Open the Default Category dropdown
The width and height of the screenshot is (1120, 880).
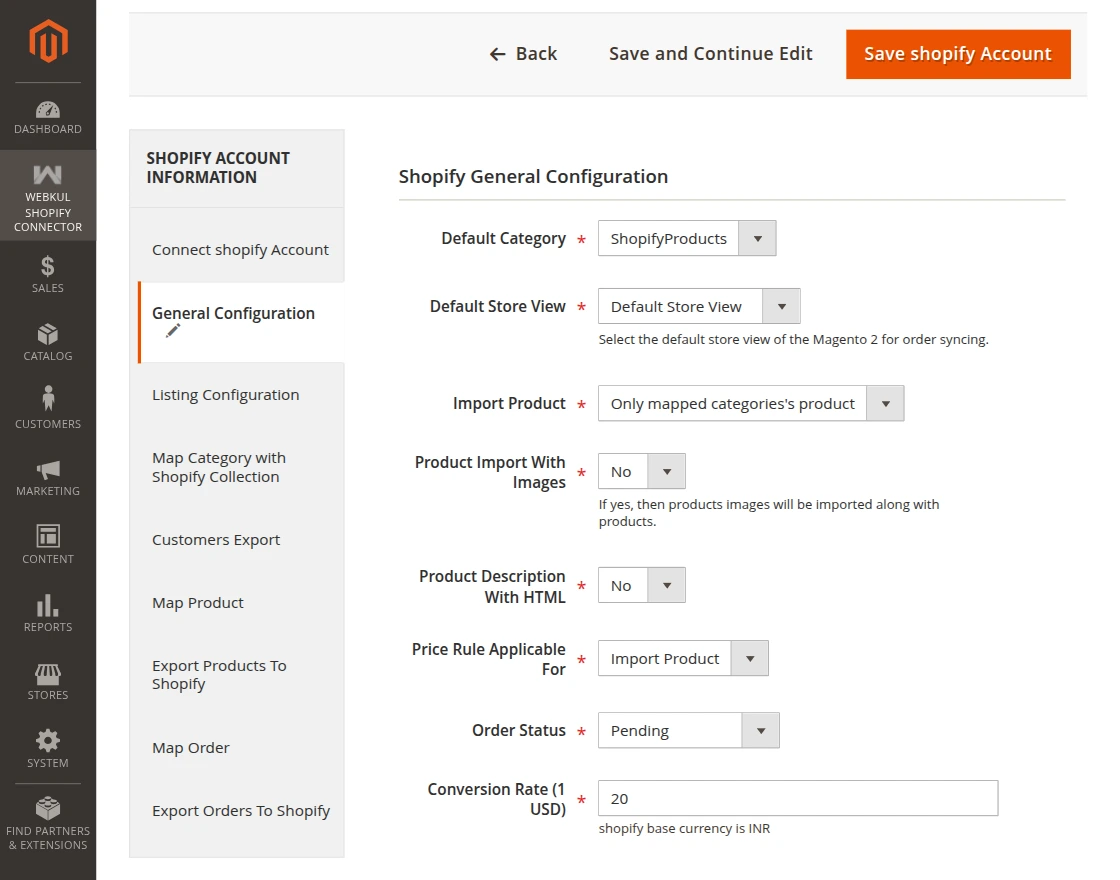coord(758,238)
